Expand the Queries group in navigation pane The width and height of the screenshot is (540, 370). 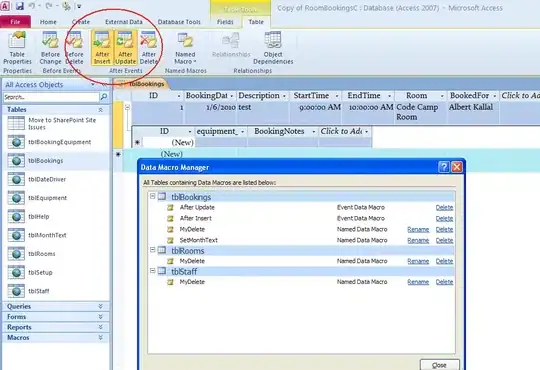[x=100, y=306]
